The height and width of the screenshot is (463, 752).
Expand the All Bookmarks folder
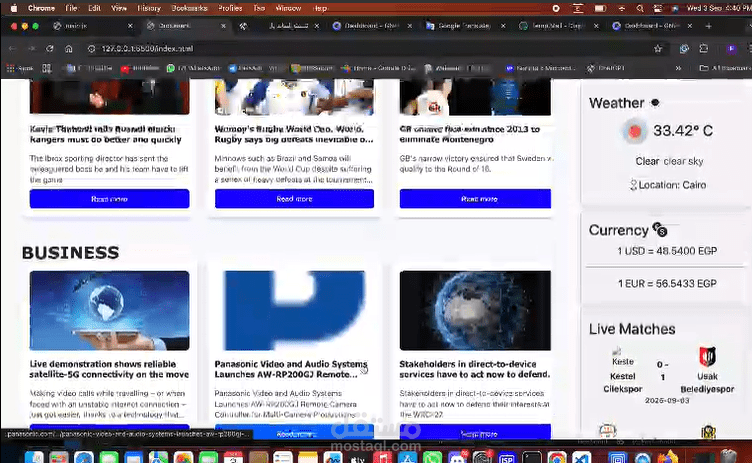(x=724, y=68)
